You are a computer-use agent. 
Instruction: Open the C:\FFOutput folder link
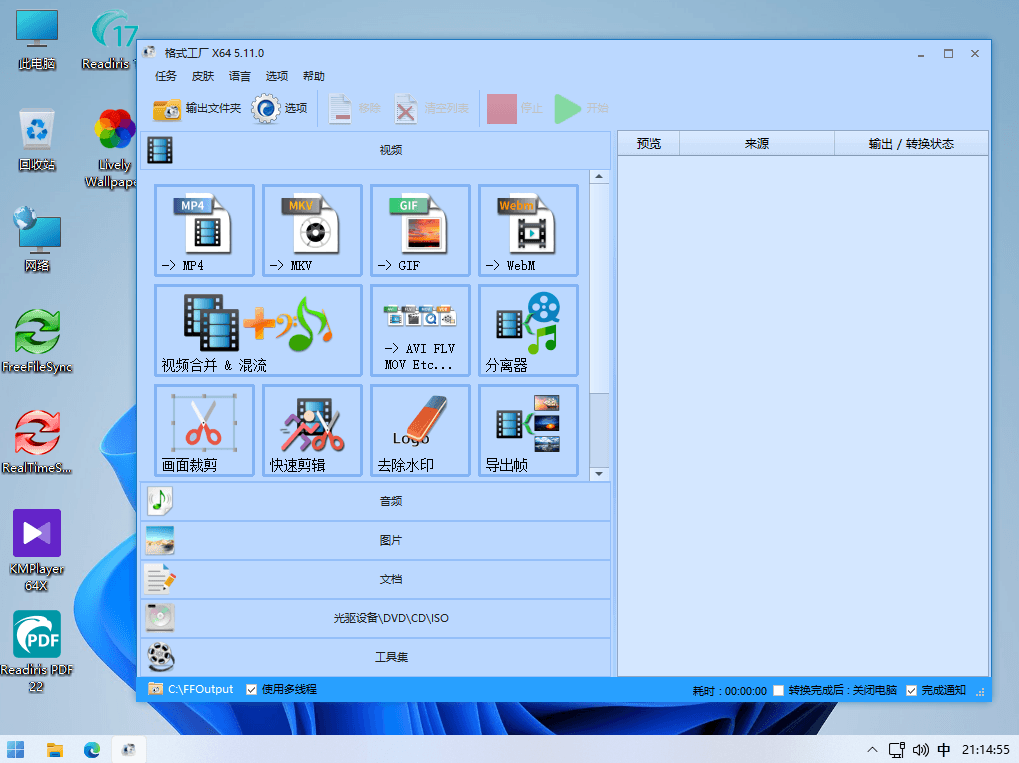[x=200, y=689]
